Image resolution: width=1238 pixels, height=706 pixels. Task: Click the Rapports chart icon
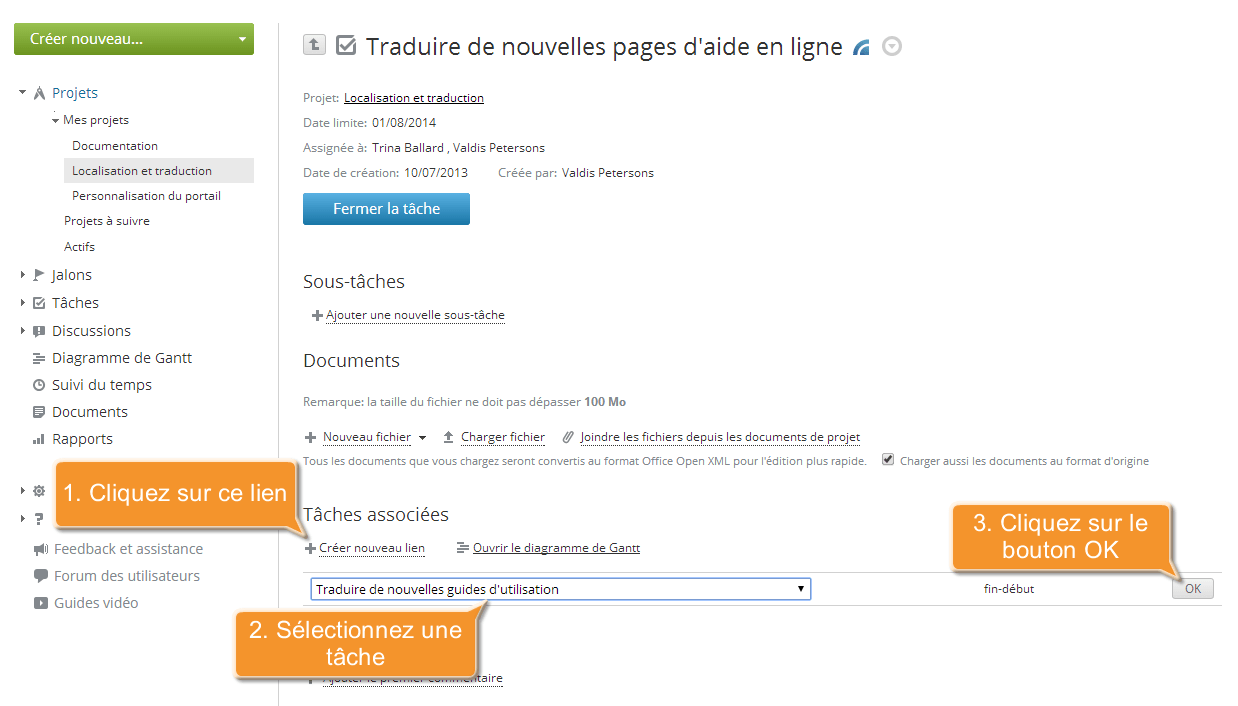click(x=39, y=439)
